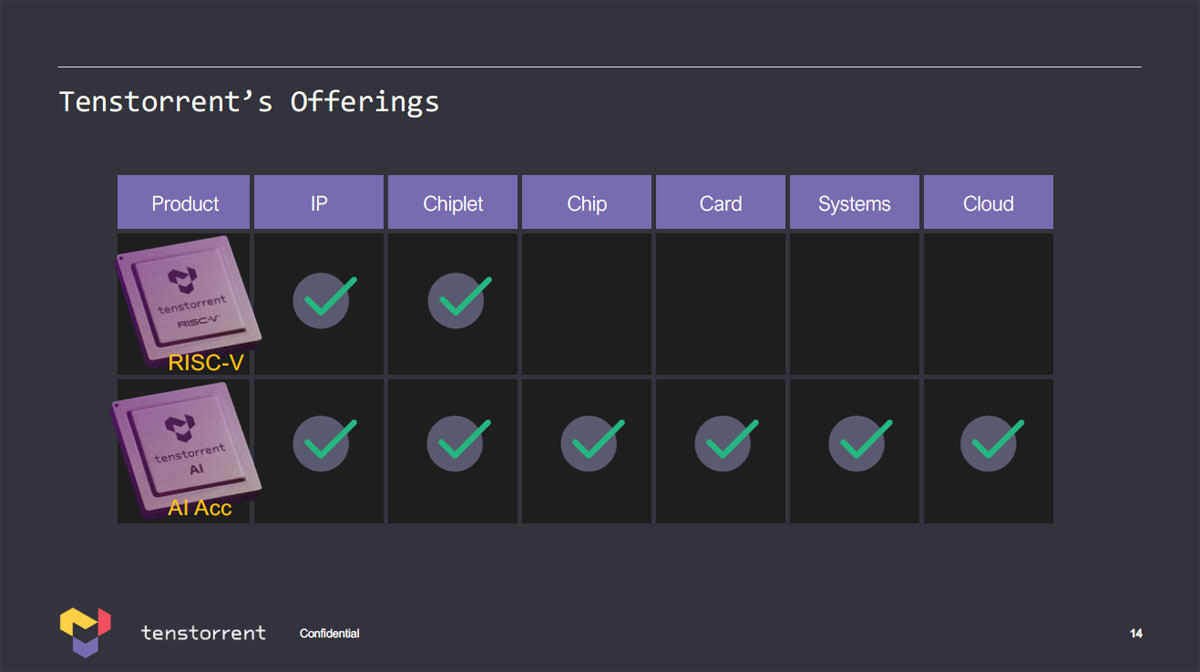Click the Tenstorrent's Offerings slide title
The width and height of the screenshot is (1200, 672).
click(x=249, y=102)
